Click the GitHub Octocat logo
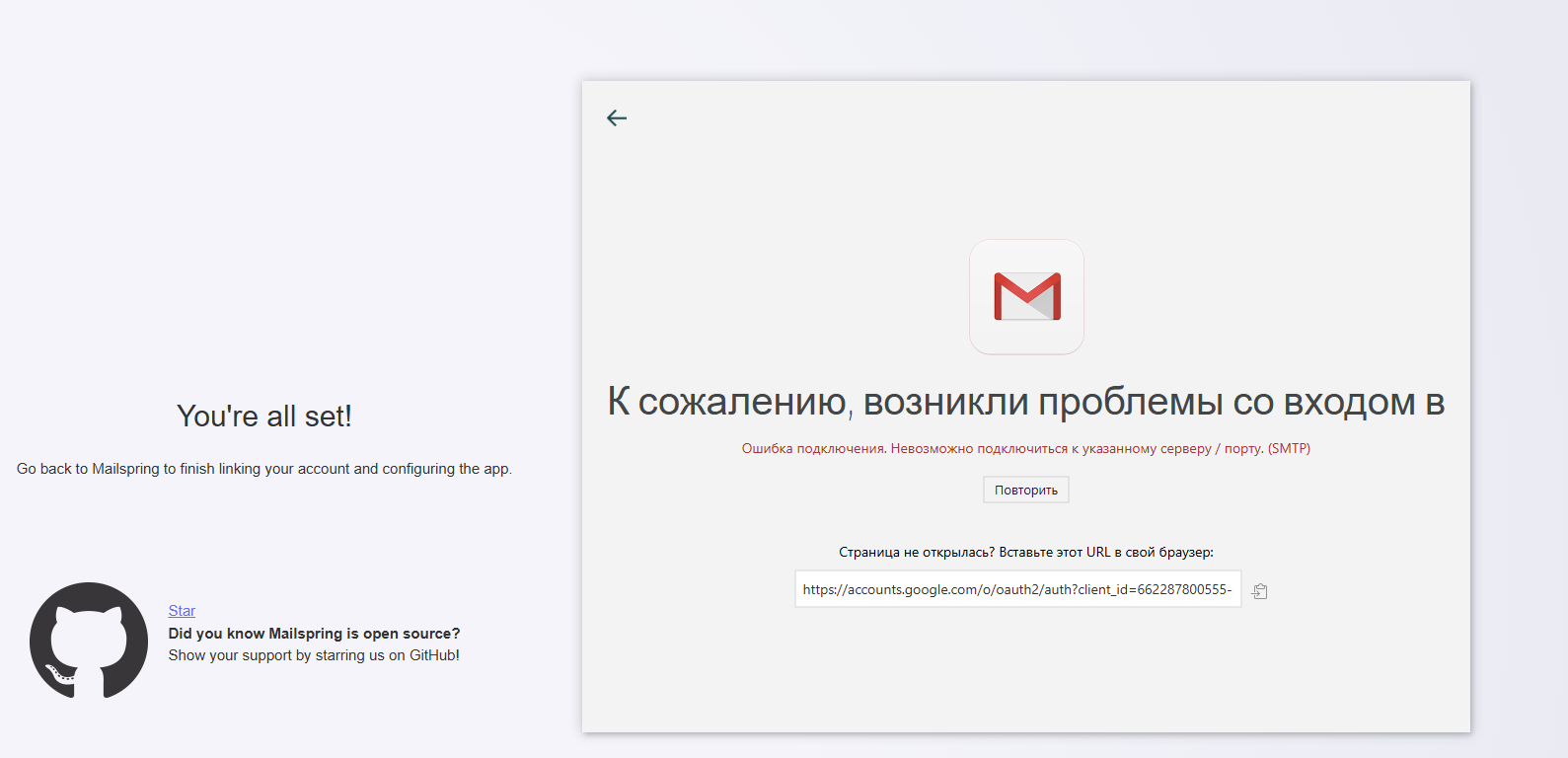The image size is (1568, 758). 89,641
